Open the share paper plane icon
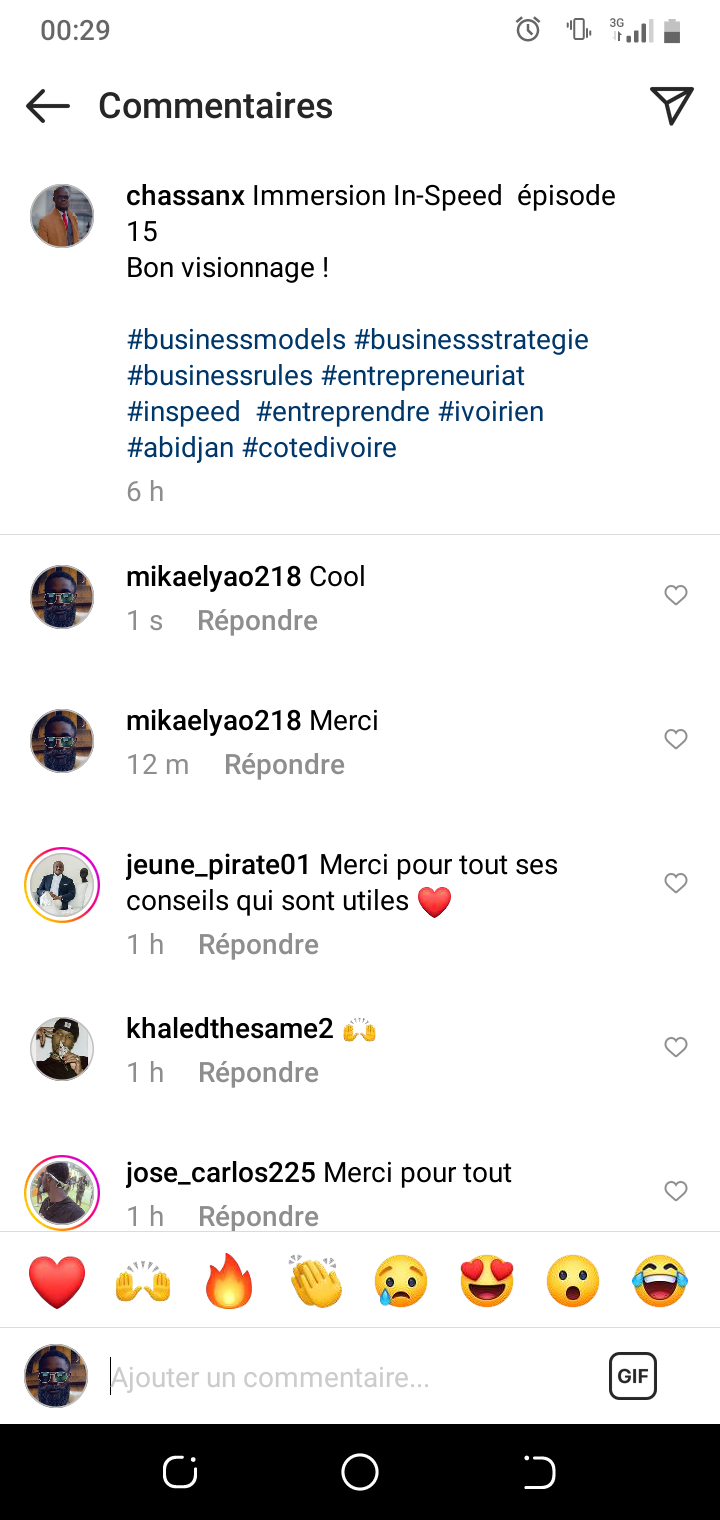 671,106
